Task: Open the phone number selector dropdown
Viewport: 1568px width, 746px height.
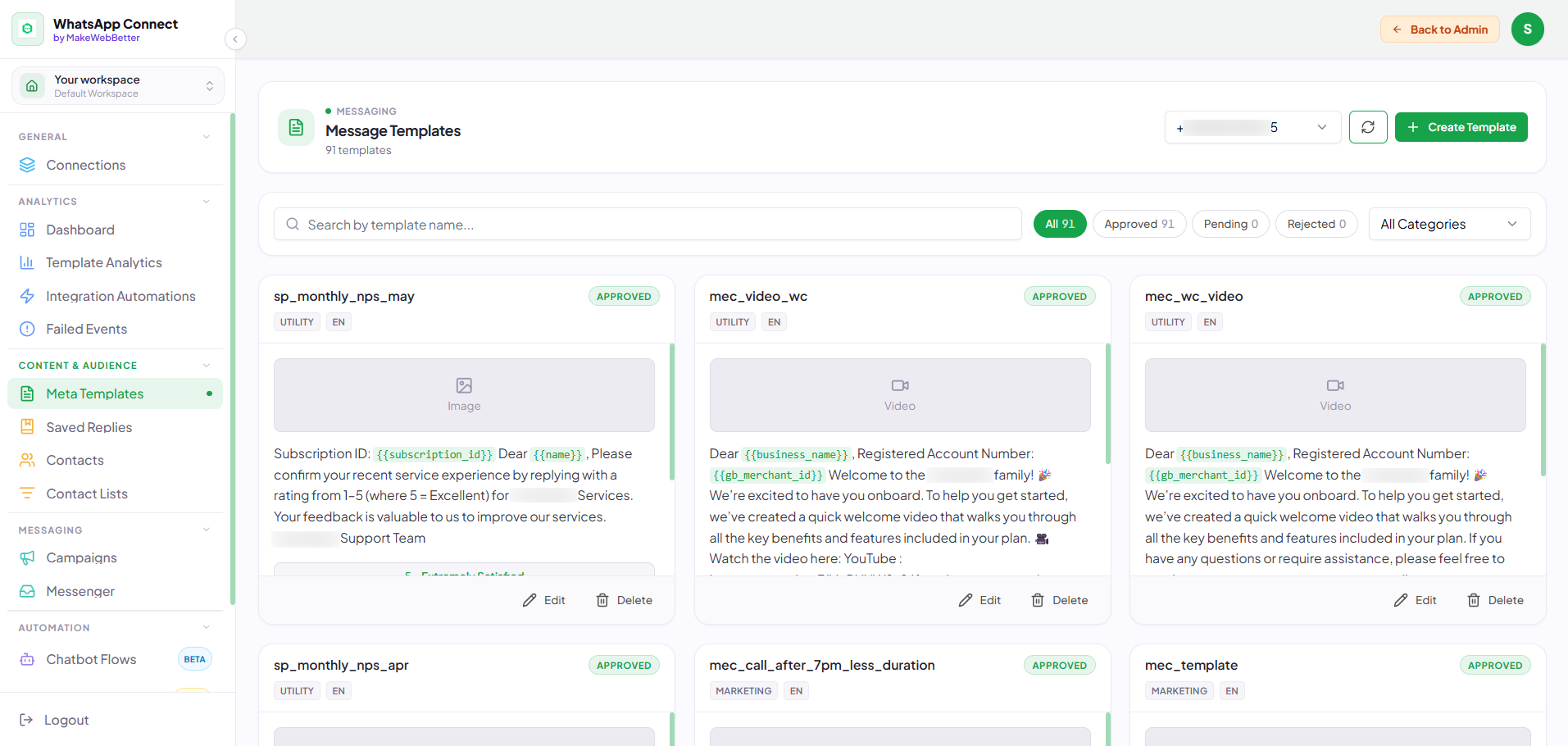Action: [x=1252, y=127]
